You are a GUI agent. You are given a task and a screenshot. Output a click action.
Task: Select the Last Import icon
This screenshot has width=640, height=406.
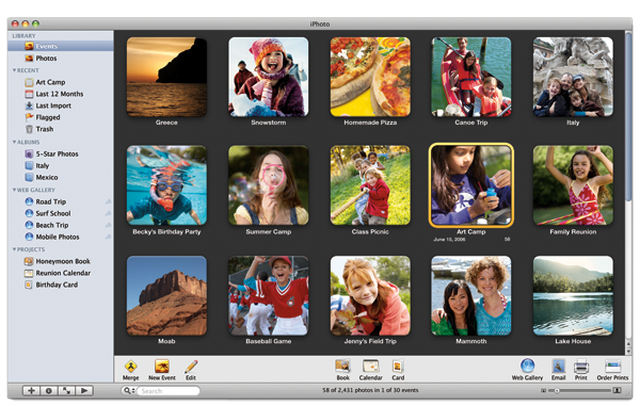pos(29,106)
